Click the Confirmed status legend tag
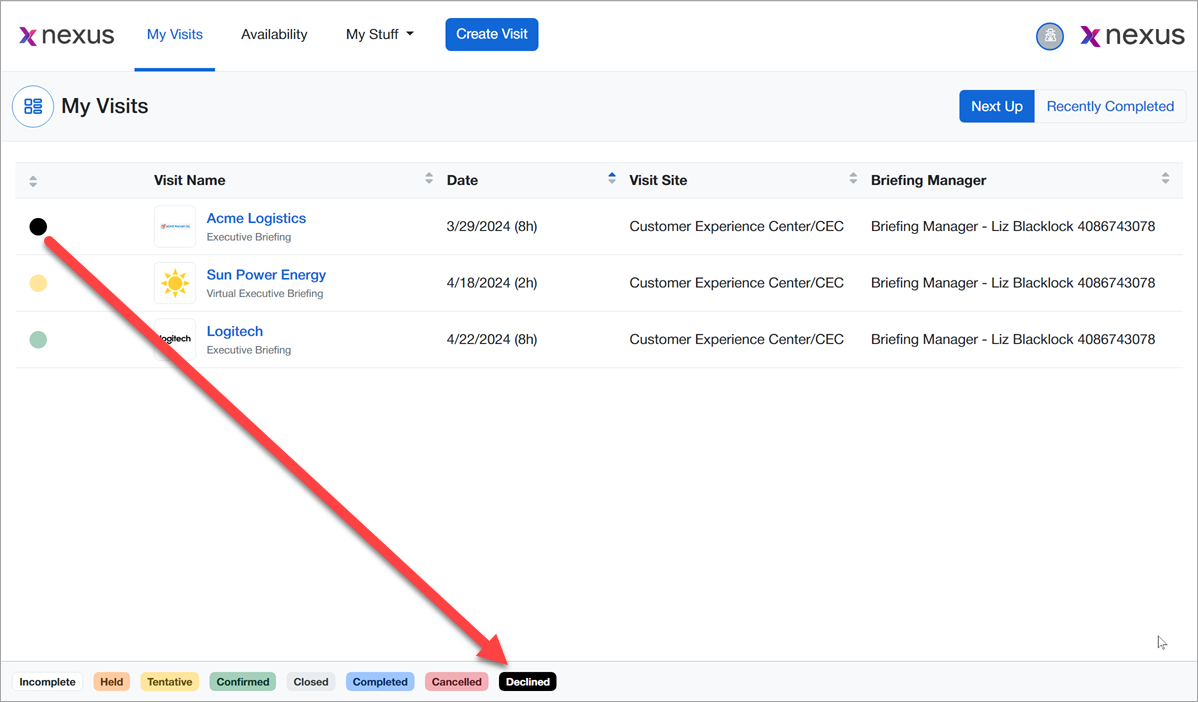The width and height of the screenshot is (1198, 702). pyautogui.click(x=243, y=682)
